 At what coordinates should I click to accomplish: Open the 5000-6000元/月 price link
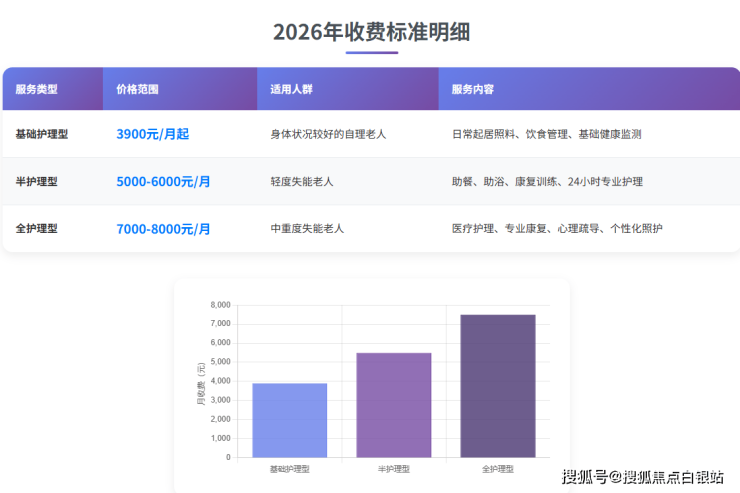click(163, 181)
